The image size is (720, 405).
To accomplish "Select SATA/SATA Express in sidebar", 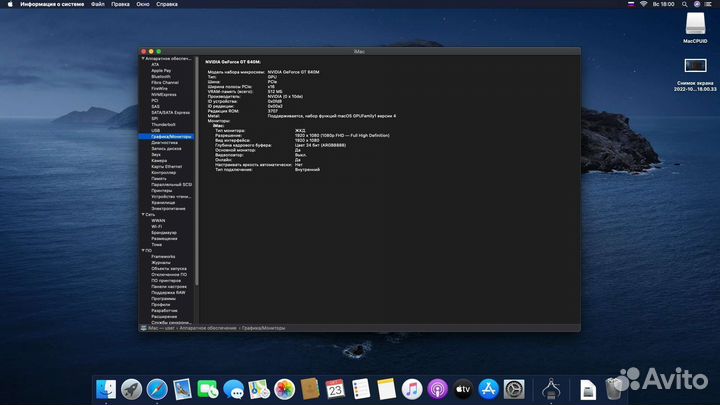I will tap(170, 112).
